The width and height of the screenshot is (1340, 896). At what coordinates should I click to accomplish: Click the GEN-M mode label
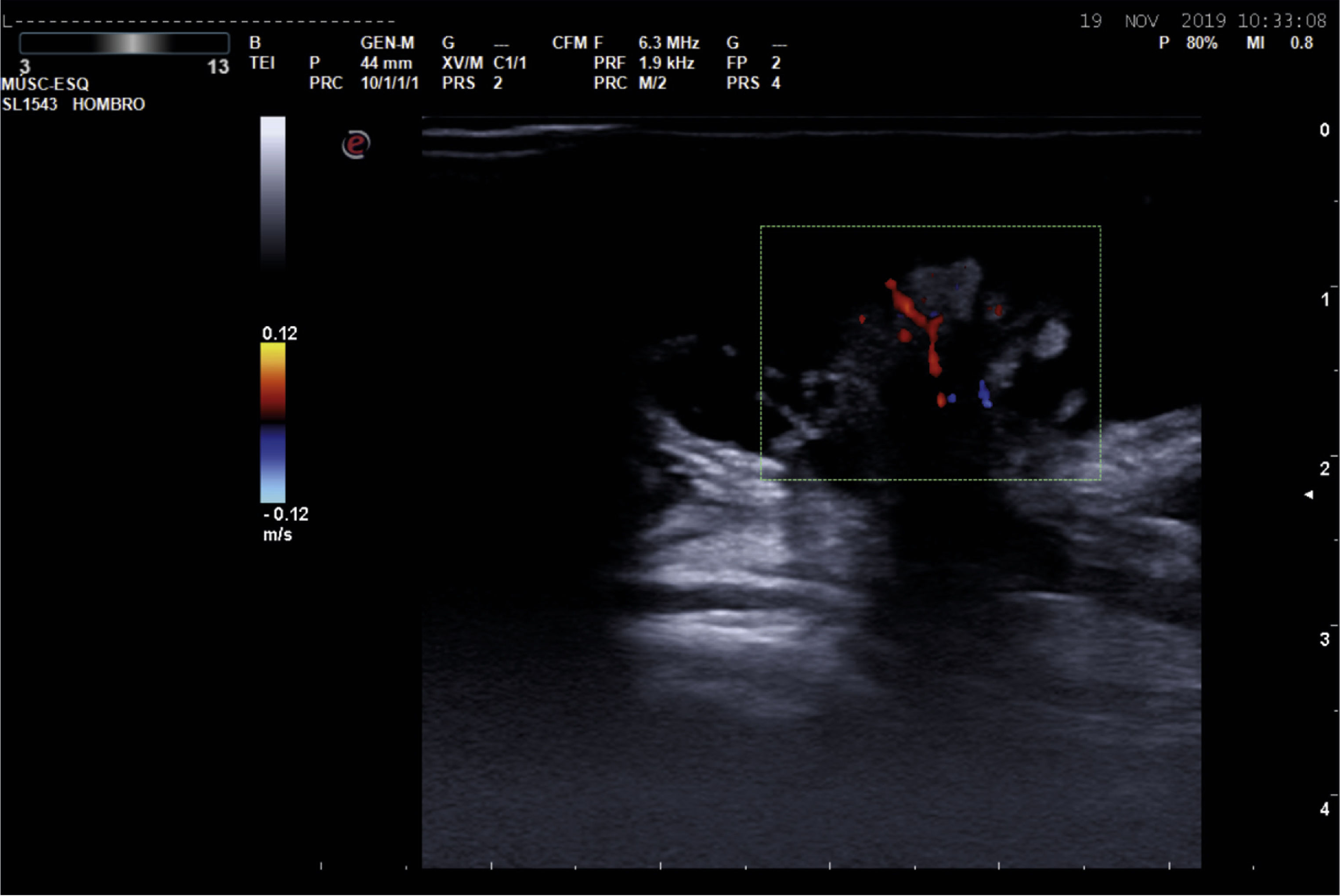[387, 43]
